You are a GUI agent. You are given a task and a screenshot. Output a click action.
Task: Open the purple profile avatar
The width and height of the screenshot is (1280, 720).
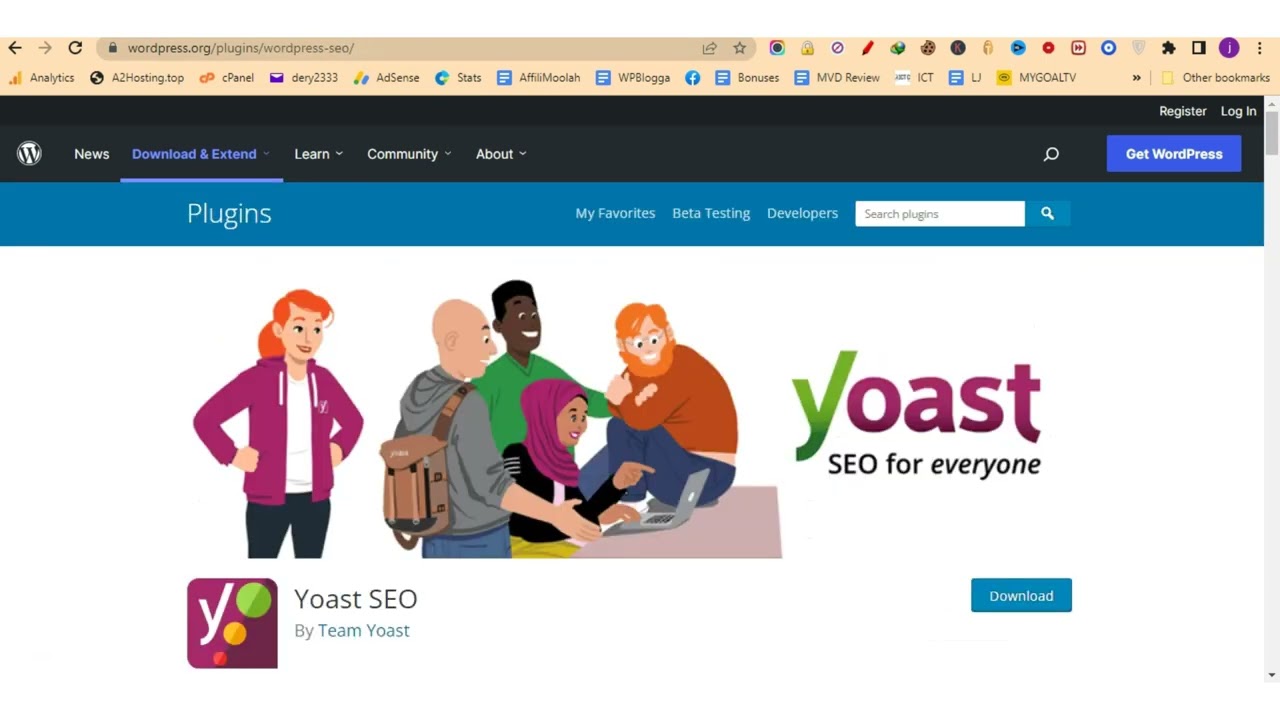coord(1229,48)
